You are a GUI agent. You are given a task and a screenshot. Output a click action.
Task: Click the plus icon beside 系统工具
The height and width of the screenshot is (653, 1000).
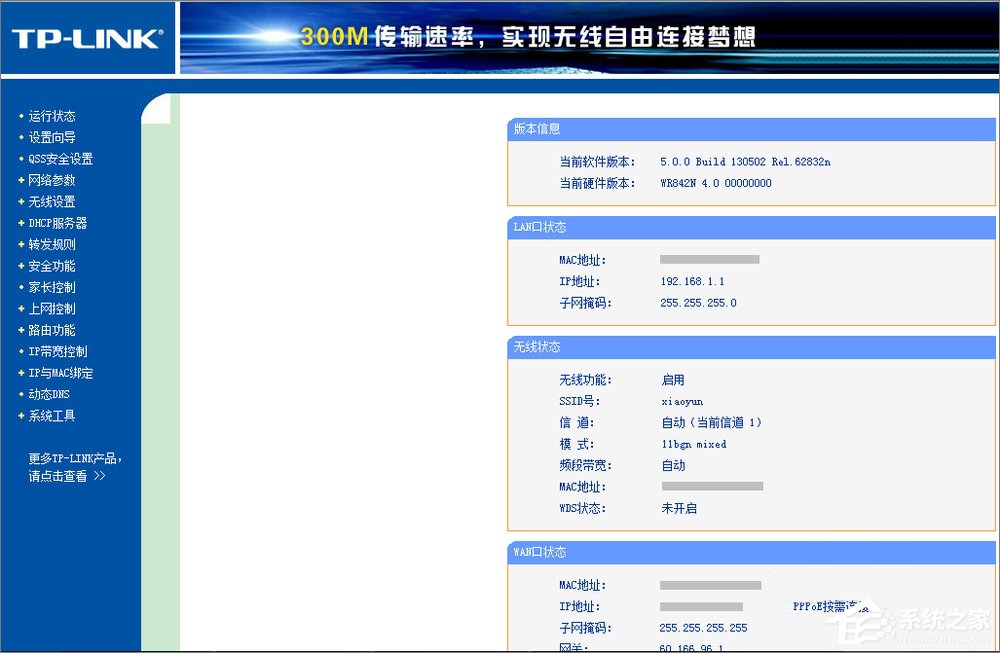point(22,415)
